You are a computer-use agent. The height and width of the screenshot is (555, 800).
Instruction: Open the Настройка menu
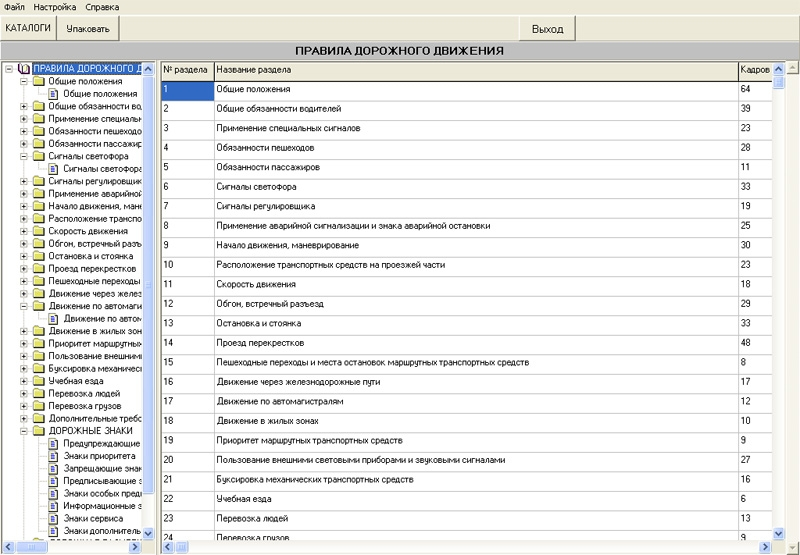pyautogui.click(x=55, y=7)
